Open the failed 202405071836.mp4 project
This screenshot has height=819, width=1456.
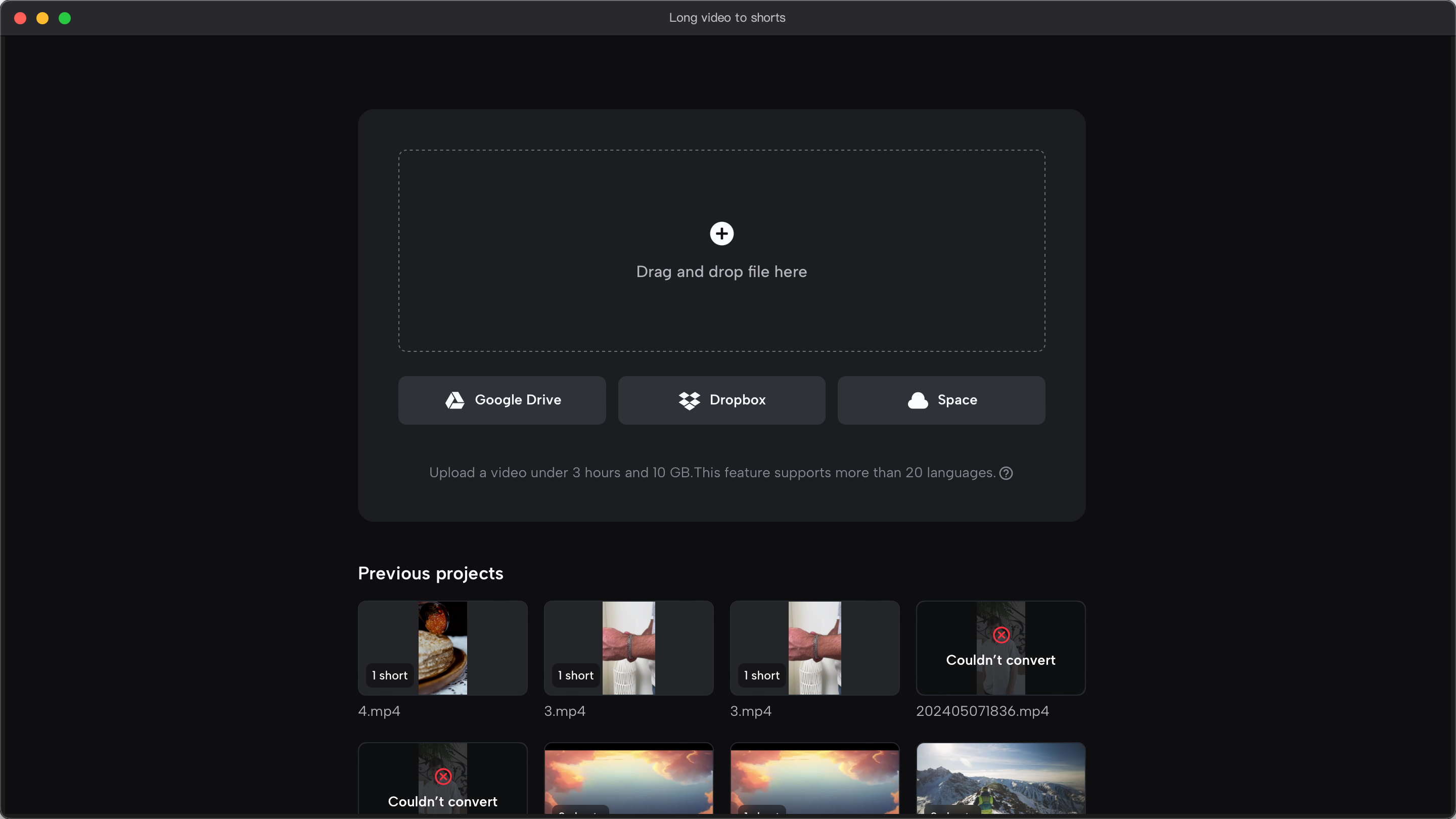pyautogui.click(x=1000, y=648)
